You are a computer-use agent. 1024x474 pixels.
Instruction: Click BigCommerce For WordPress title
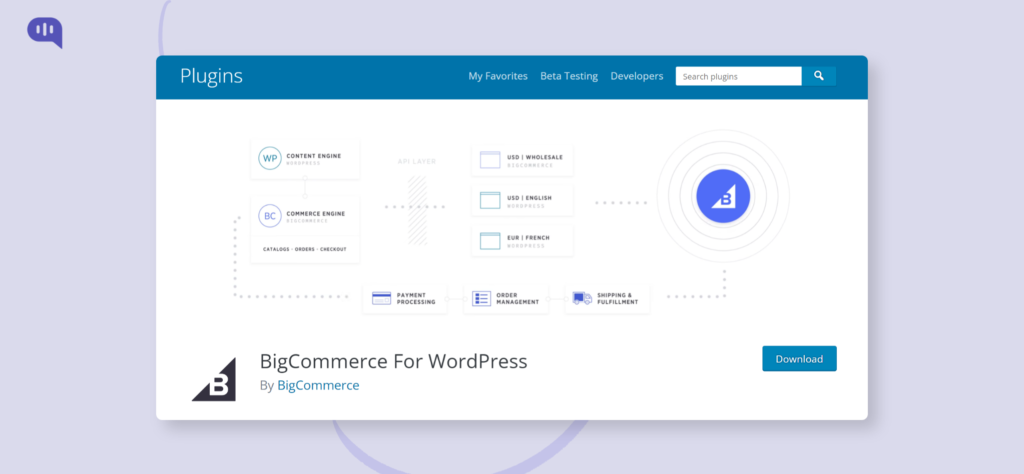point(393,361)
